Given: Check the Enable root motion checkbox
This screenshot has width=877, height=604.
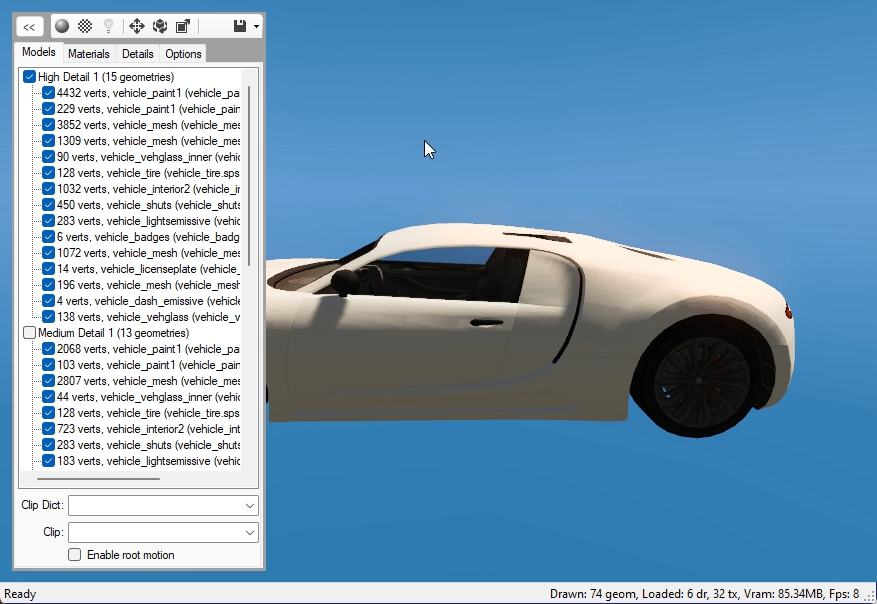Looking at the screenshot, I should (x=74, y=555).
